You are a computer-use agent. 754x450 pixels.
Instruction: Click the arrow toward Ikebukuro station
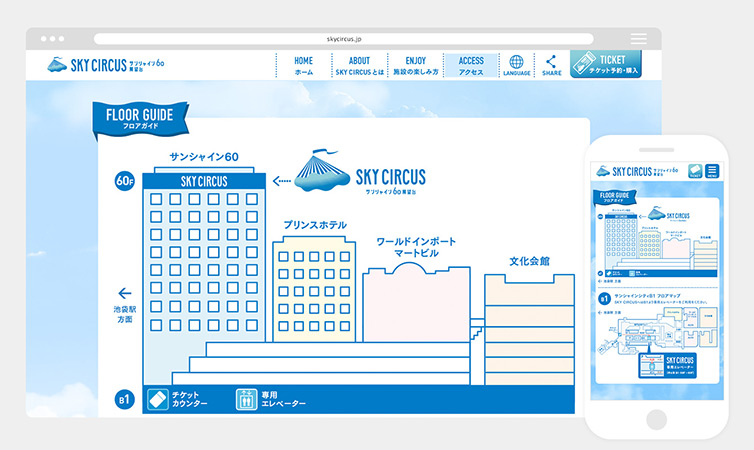(x=125, y=293)
